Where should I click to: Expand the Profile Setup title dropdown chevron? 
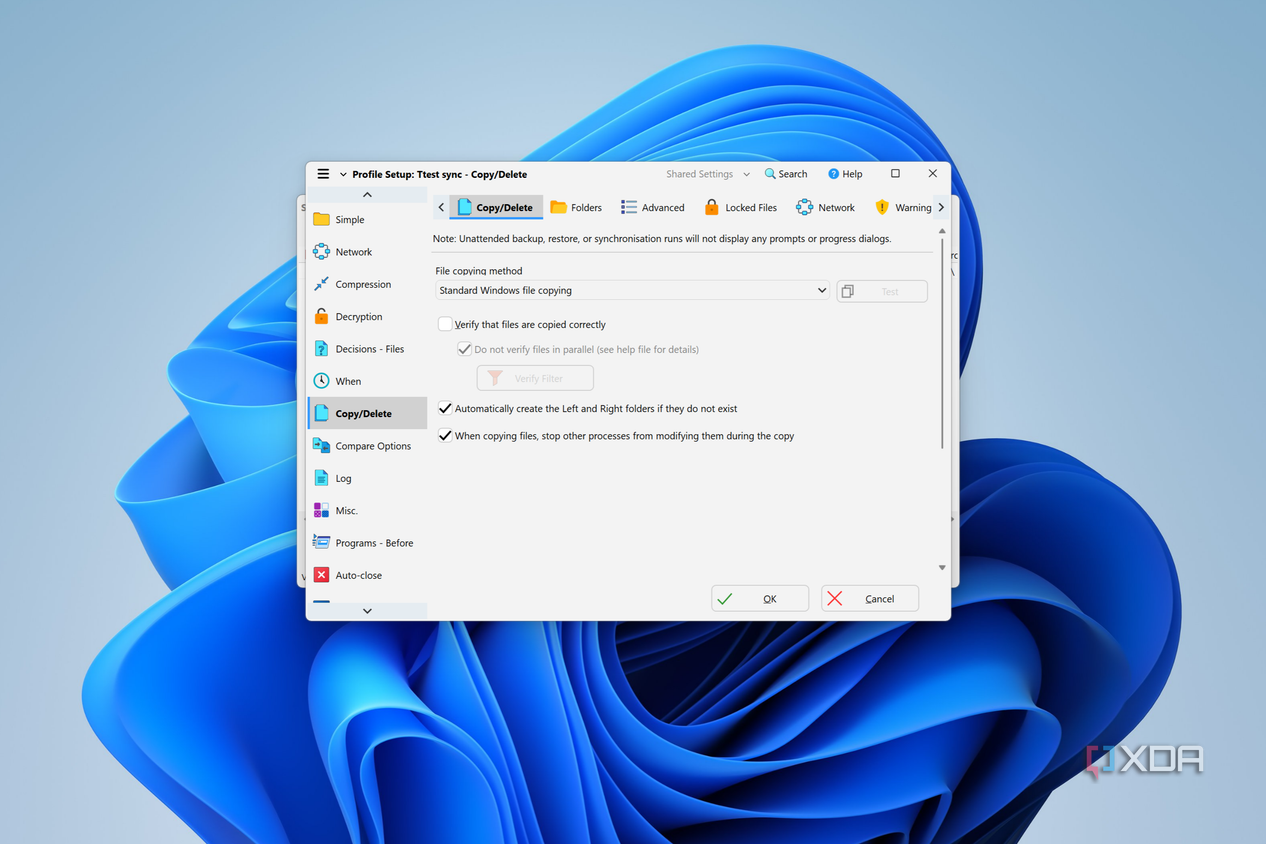(x=343, y=174)
